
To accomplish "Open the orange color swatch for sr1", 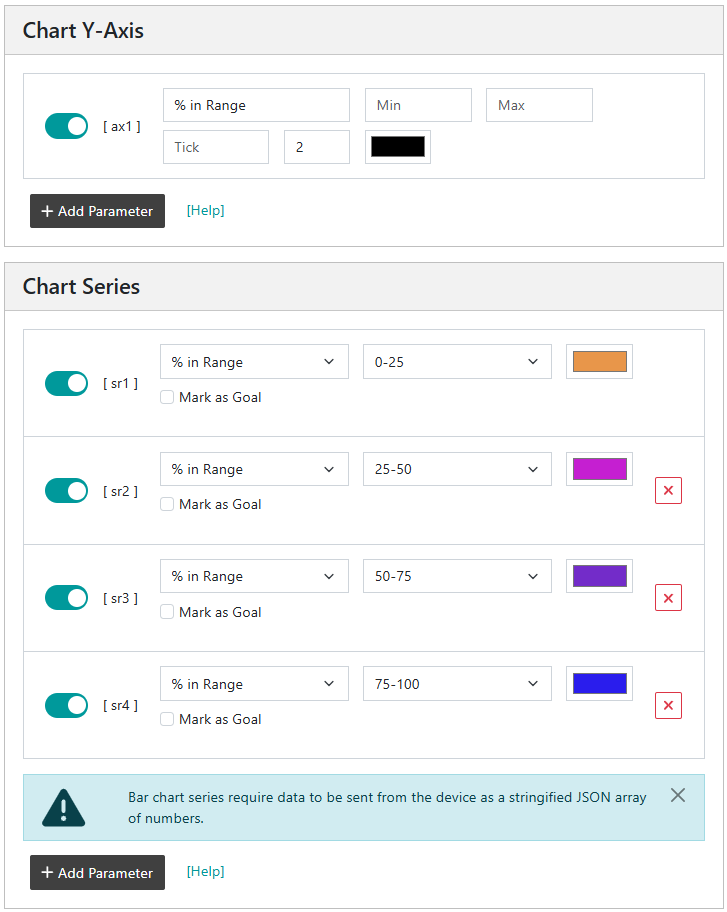I will pos(600,362).
